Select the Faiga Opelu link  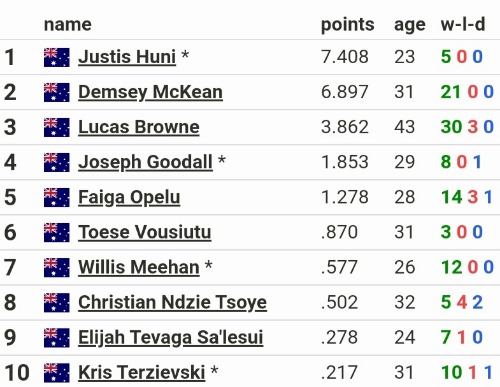[129, 197]
